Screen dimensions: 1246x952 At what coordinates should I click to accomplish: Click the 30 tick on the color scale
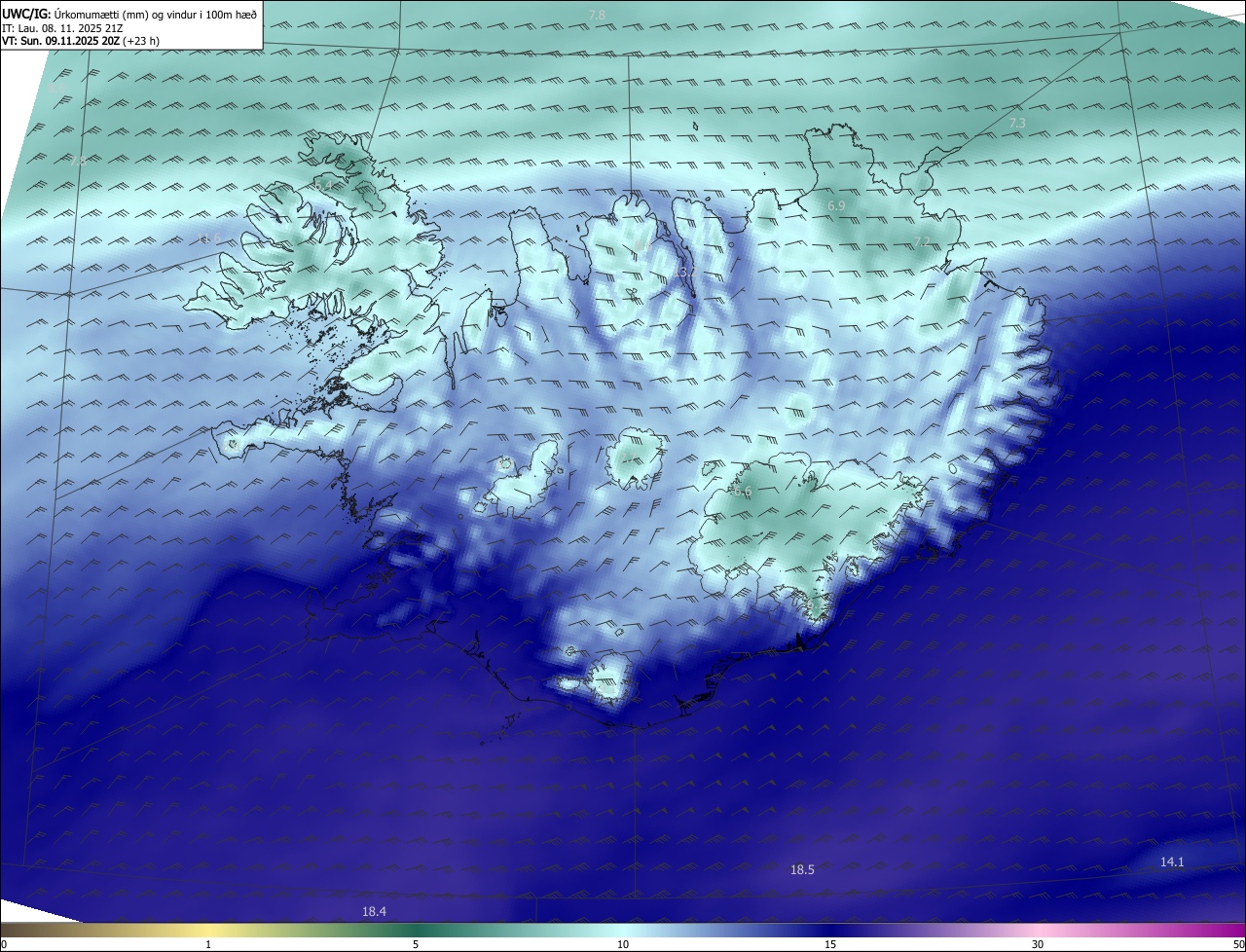[1038, 944]
